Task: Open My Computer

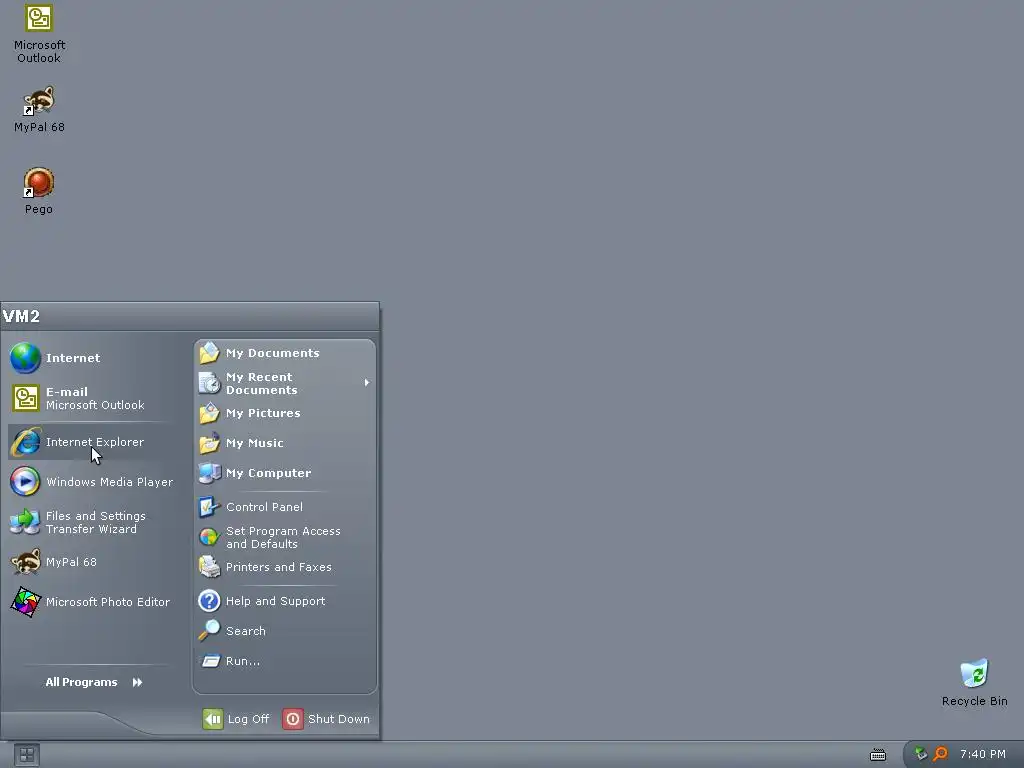Action: tap(285, 473)
